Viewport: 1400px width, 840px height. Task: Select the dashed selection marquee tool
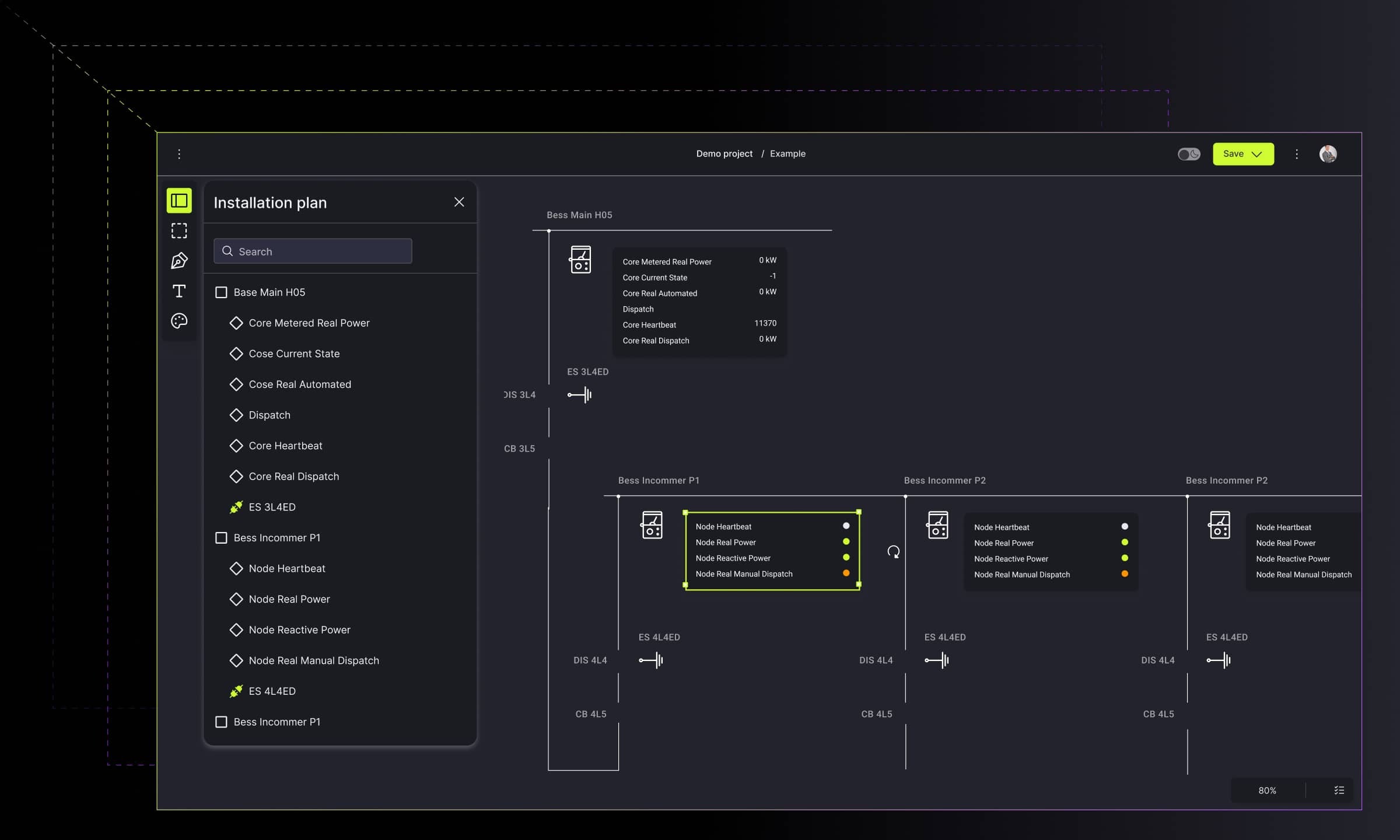coord(179,231)
